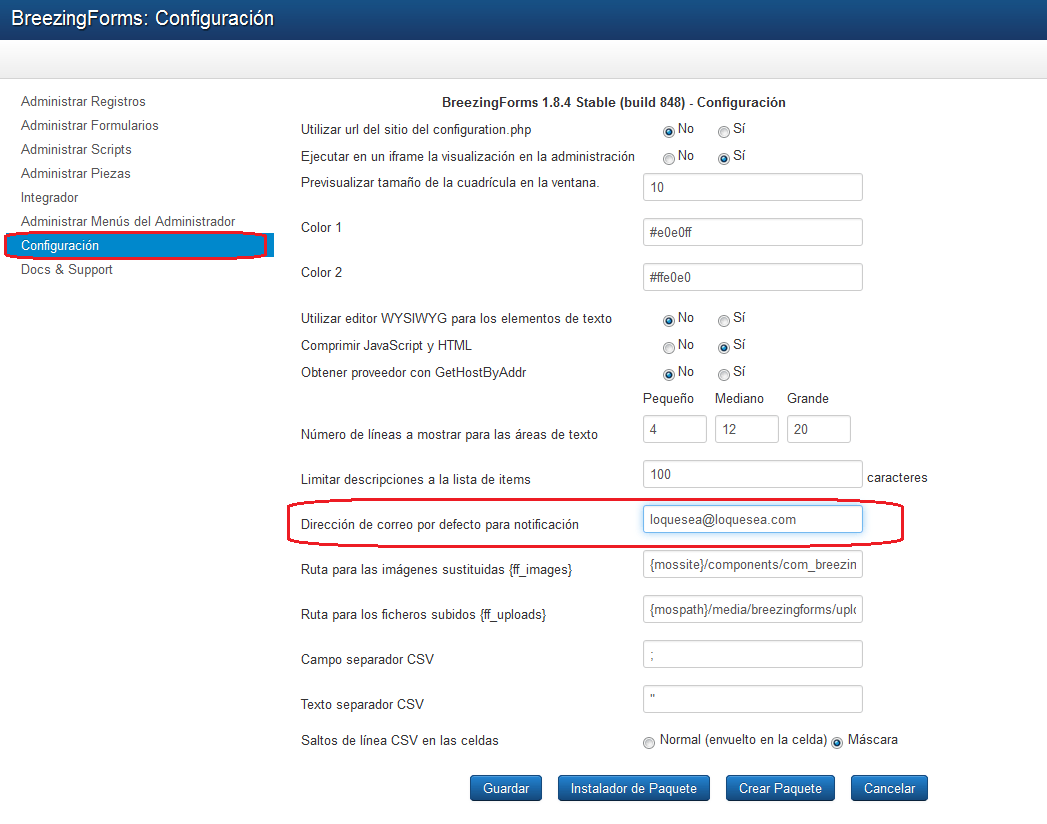Choose Sí for GetHostByAddr provider
The width and height of the screenshot is (1047, 824).
point(723,375)
